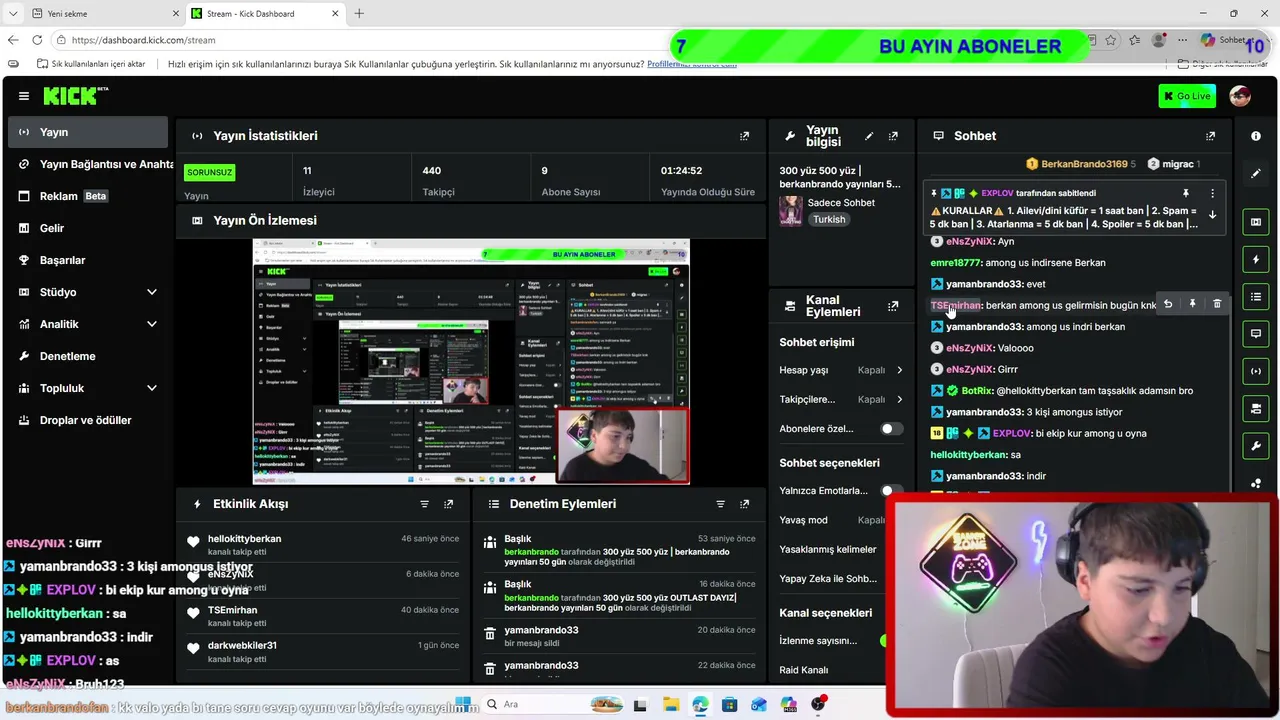Open Yavaş mod setting
1280x720 pixels.
pos(832,520)
